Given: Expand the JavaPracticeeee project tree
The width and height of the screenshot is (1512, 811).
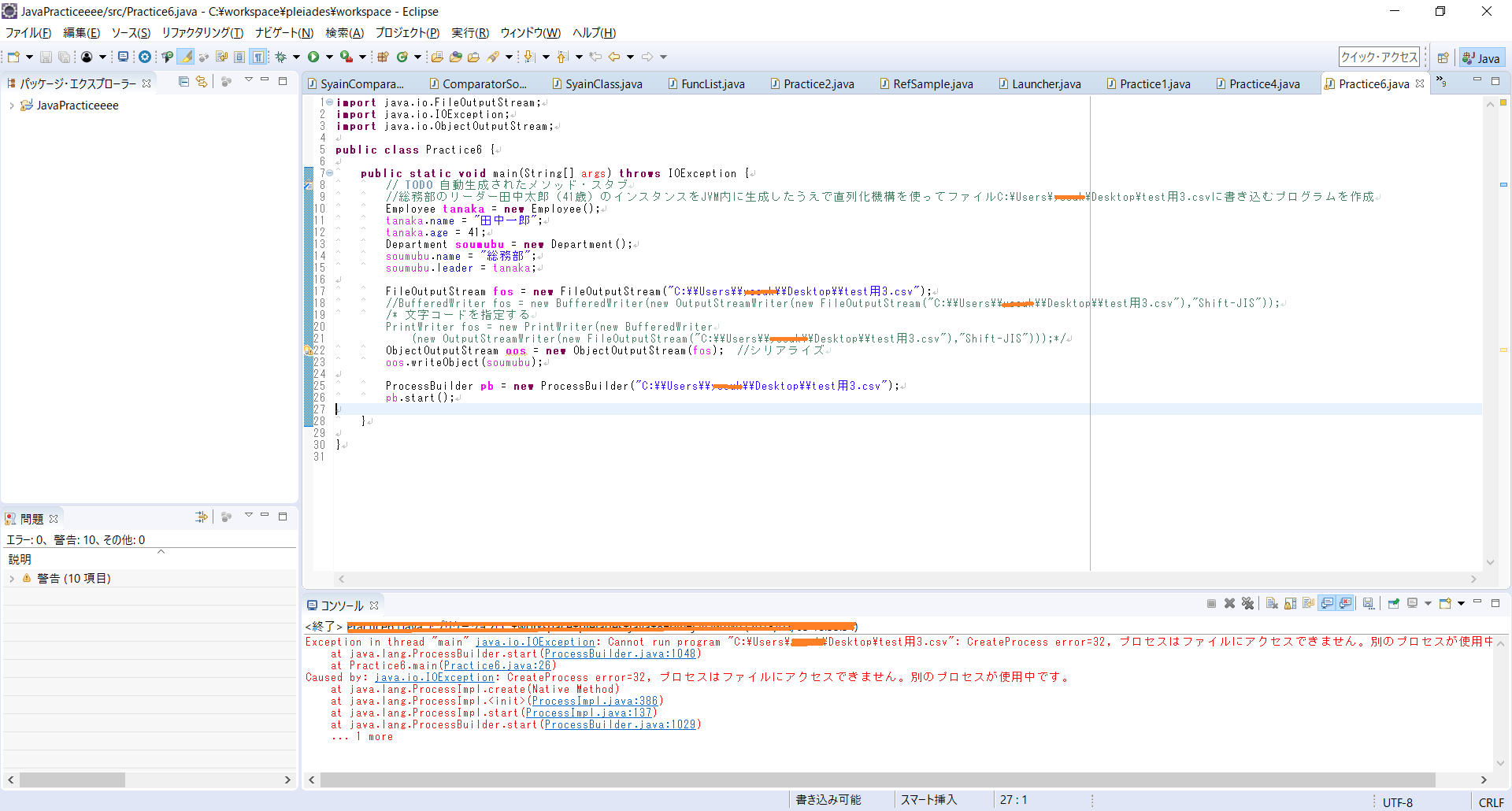Looking at the screenshot, I should click(11, 106).
